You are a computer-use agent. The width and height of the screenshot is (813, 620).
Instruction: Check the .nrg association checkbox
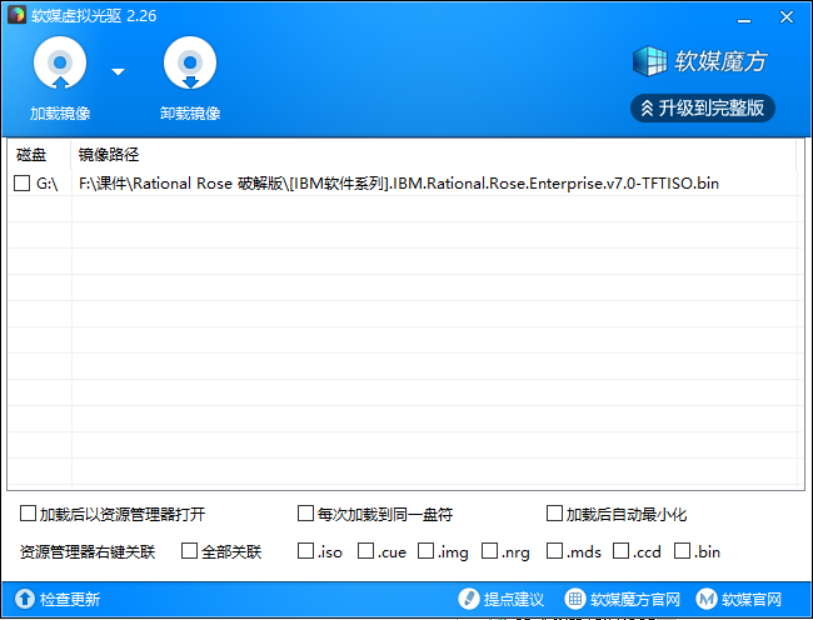tap(489, 551)
